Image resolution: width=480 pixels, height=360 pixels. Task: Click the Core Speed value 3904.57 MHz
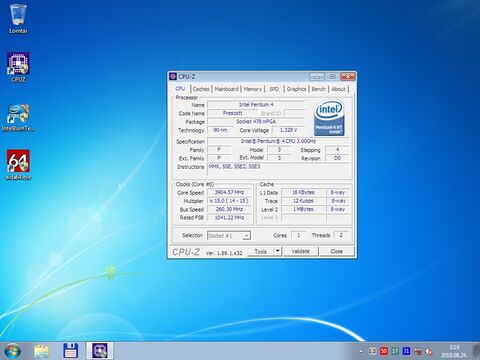tap(229, 192)
